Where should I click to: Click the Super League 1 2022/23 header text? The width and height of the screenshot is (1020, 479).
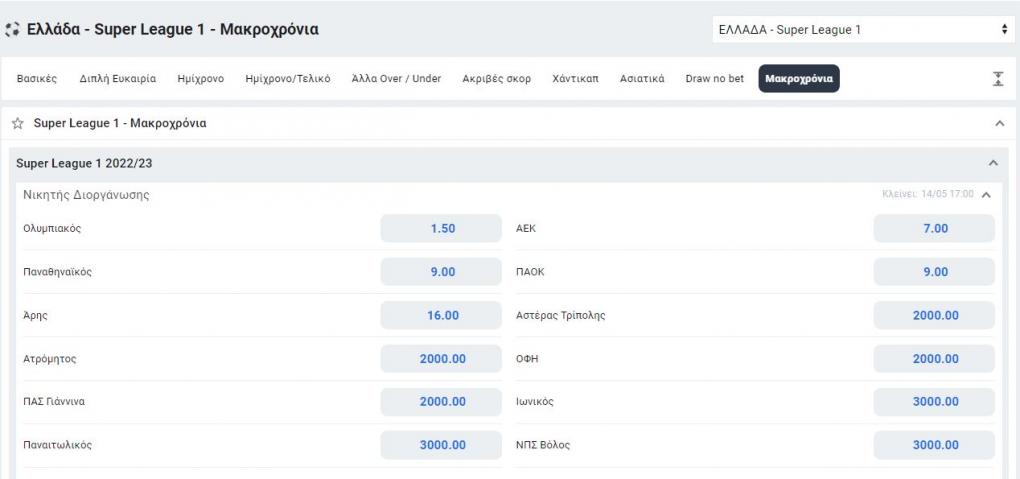coord(84,163)
